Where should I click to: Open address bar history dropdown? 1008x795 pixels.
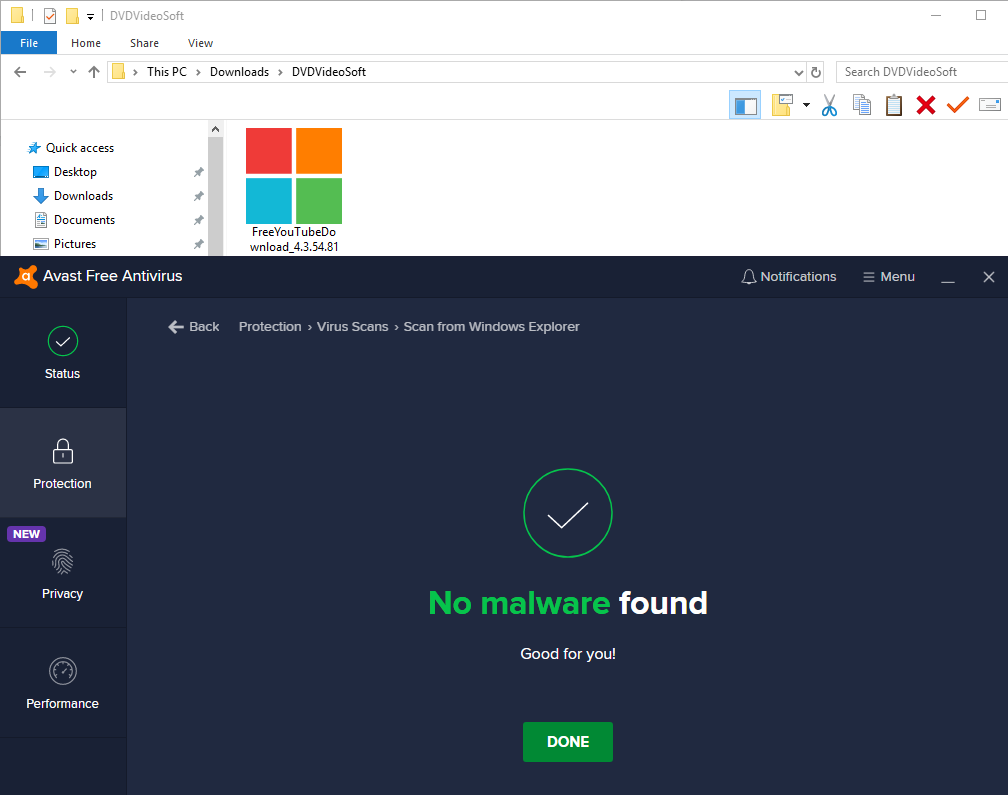798,73
